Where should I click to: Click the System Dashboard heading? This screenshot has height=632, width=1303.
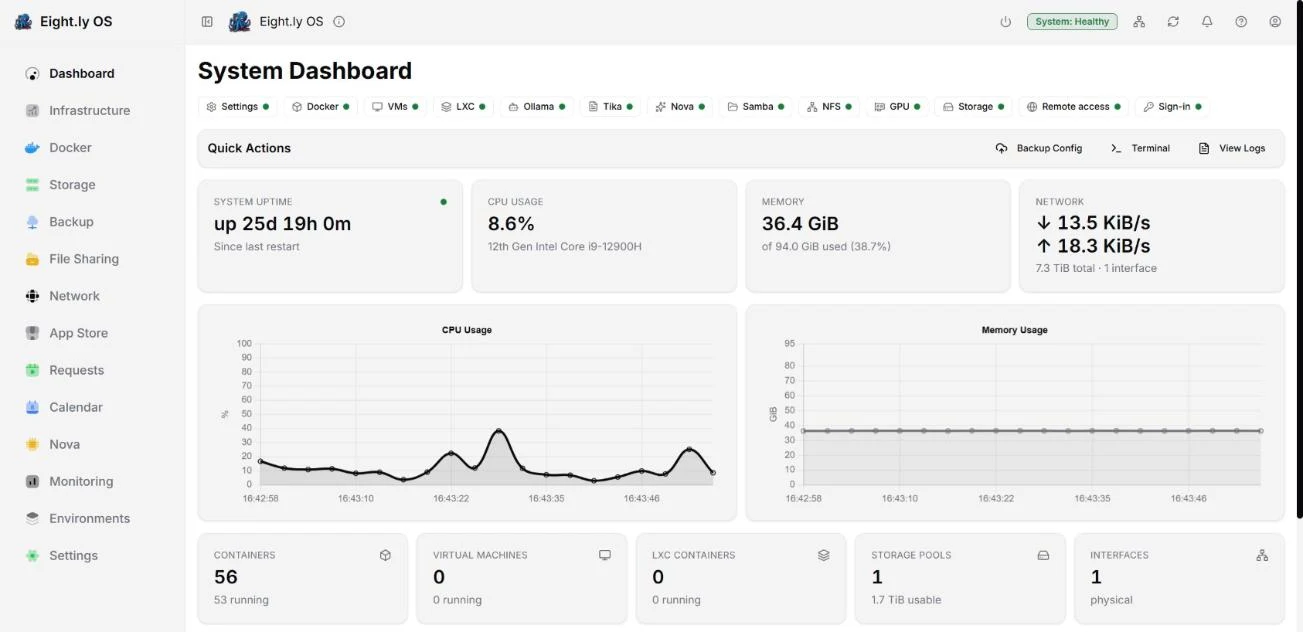click(x=305, y=71)
